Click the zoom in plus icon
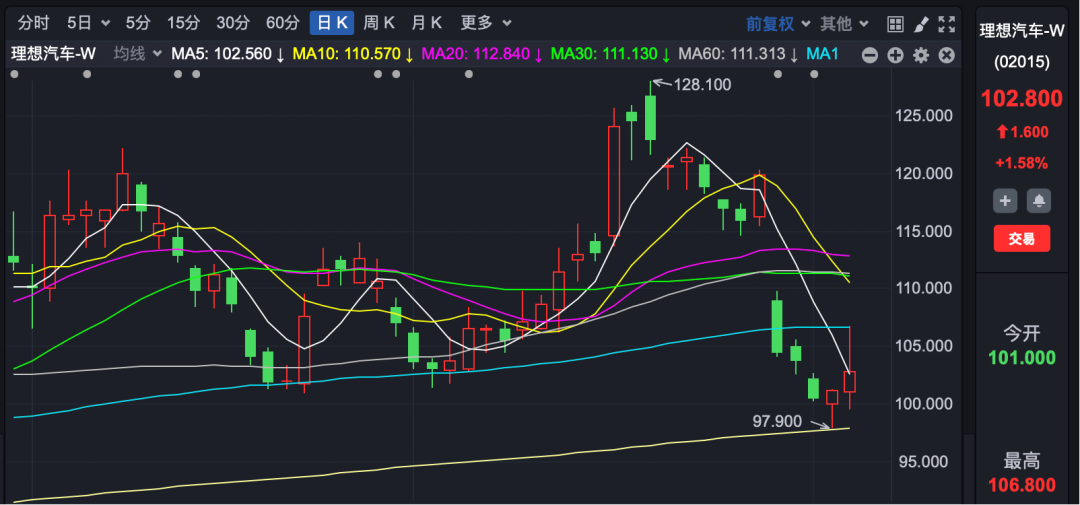Screen dimensions: 1080x505 895,56
